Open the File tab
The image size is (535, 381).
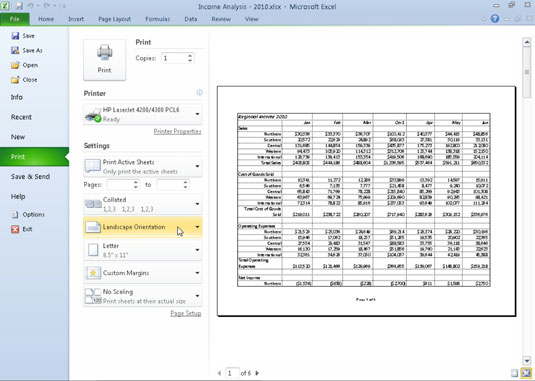[x=15, y=19]
